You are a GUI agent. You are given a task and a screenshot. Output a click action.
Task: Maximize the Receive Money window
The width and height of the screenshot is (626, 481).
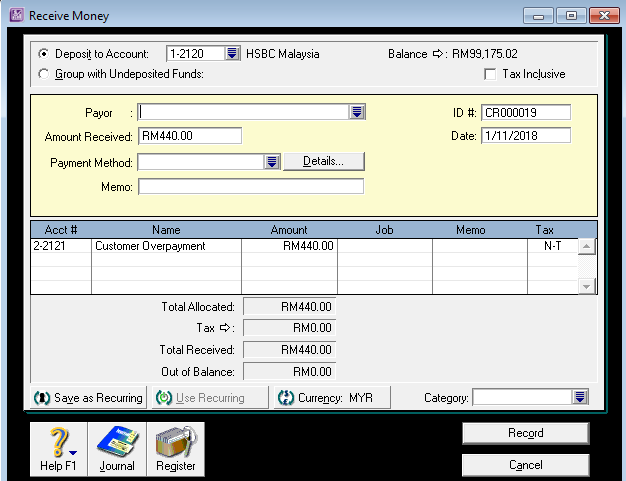[571, 16]
